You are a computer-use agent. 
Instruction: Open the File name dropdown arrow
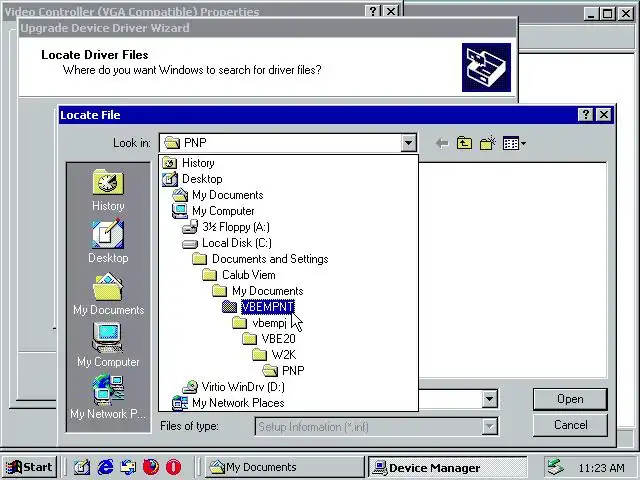point(489,399)
